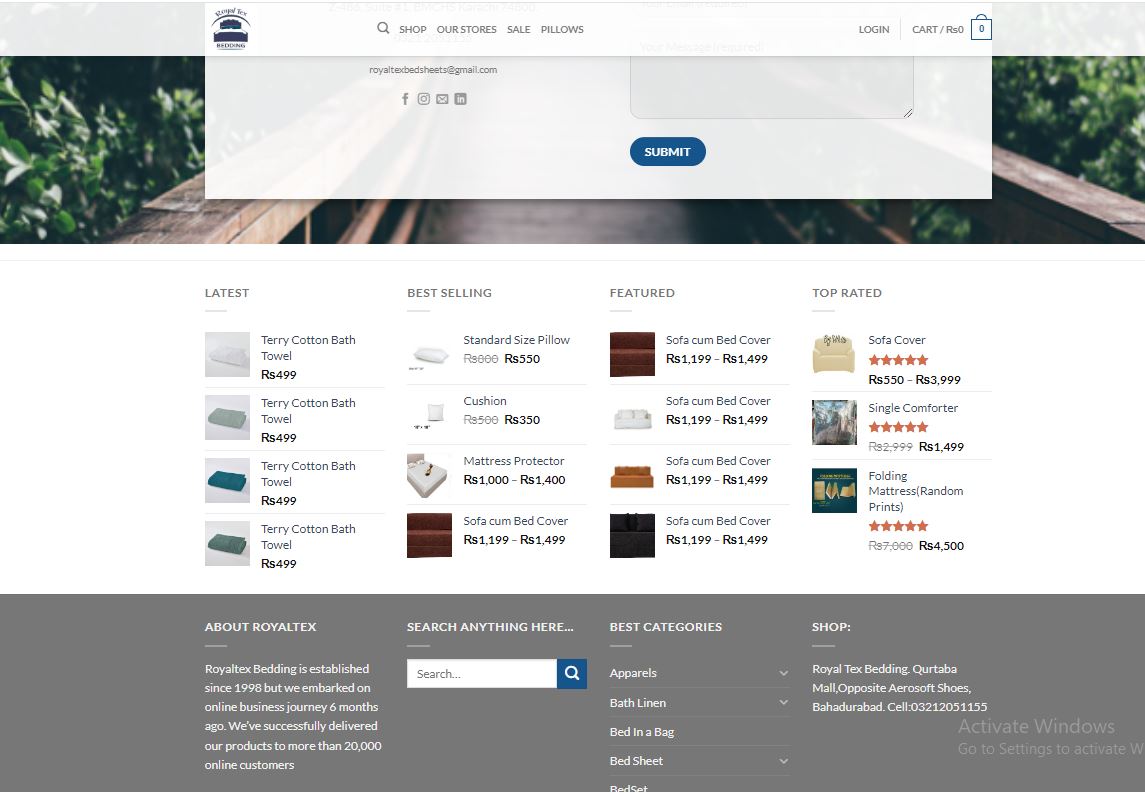Open the PILLOWS menu item

(x=562, y=29)
